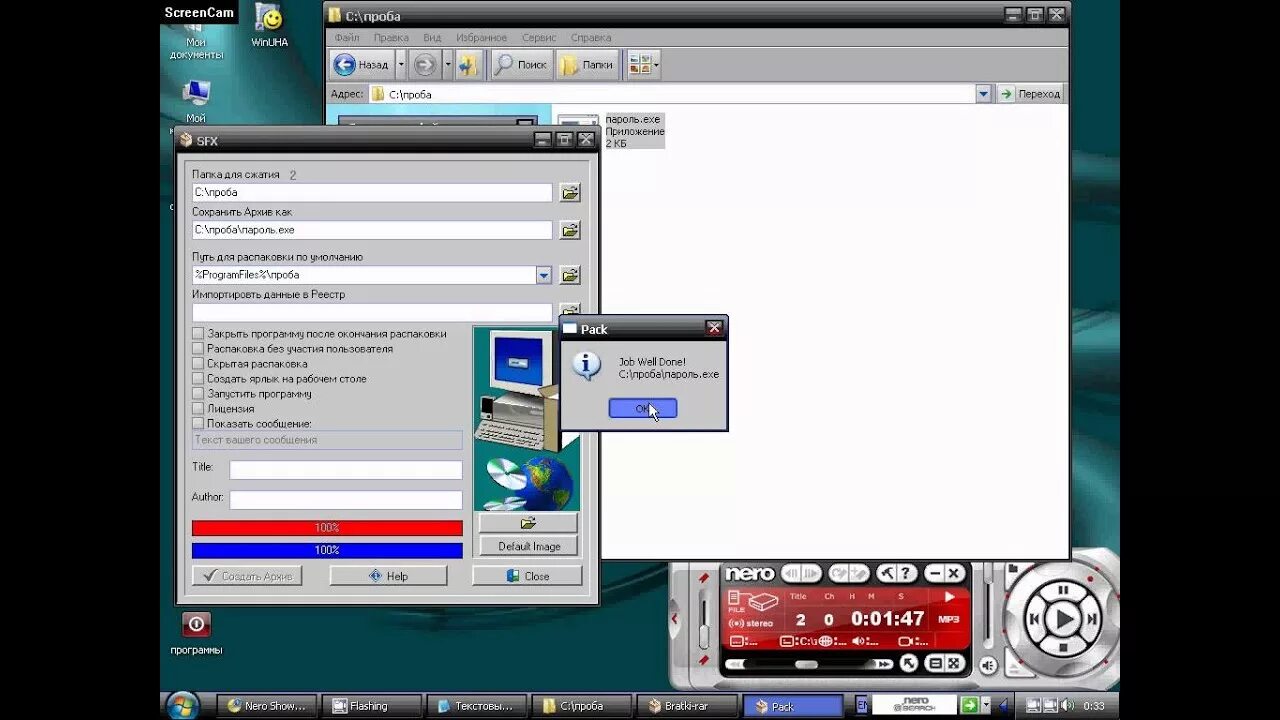This screenshot has height=720, width=1280.
Task: Open Поиск search in Explorer toolbar
Action: (x=521, y=65)
